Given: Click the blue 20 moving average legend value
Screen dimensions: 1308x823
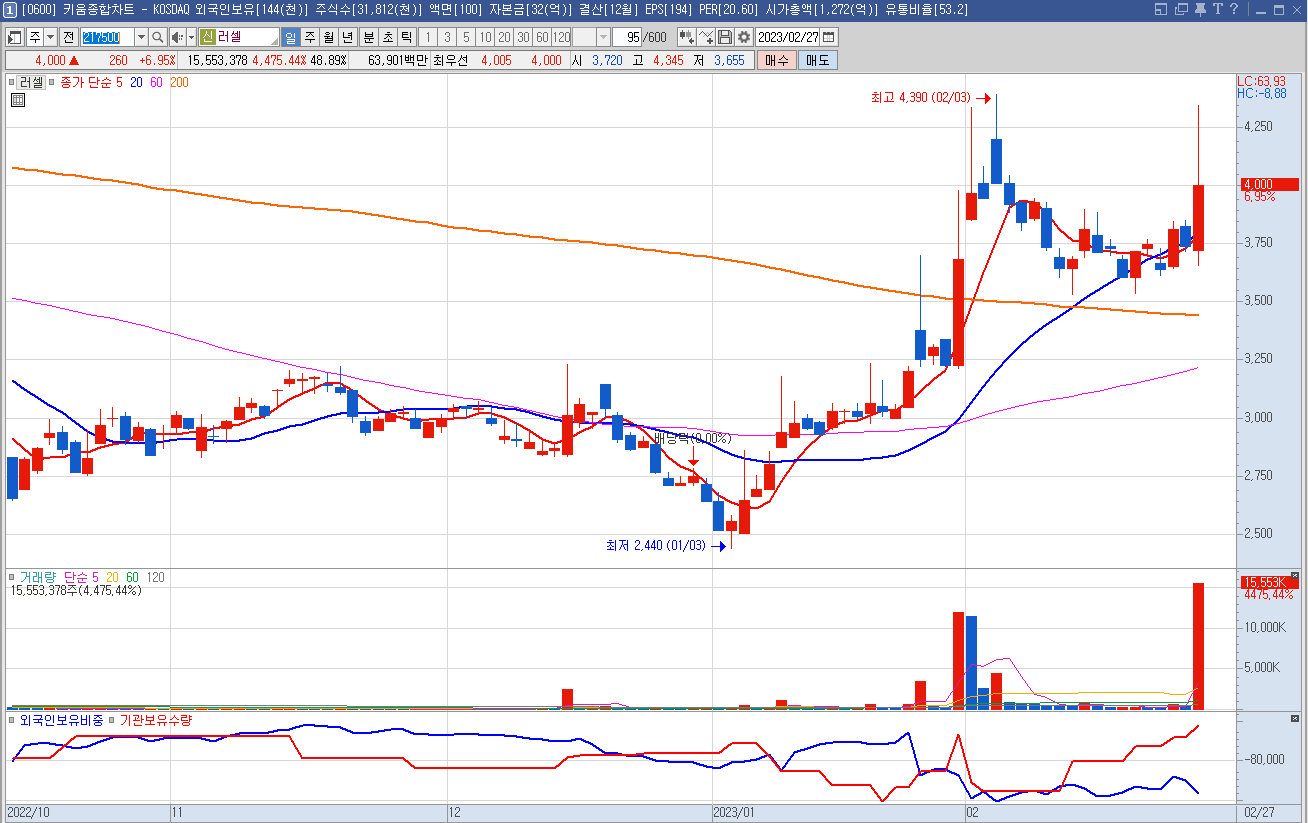Looking at the screenshot, I should click(x=136, y=83).
